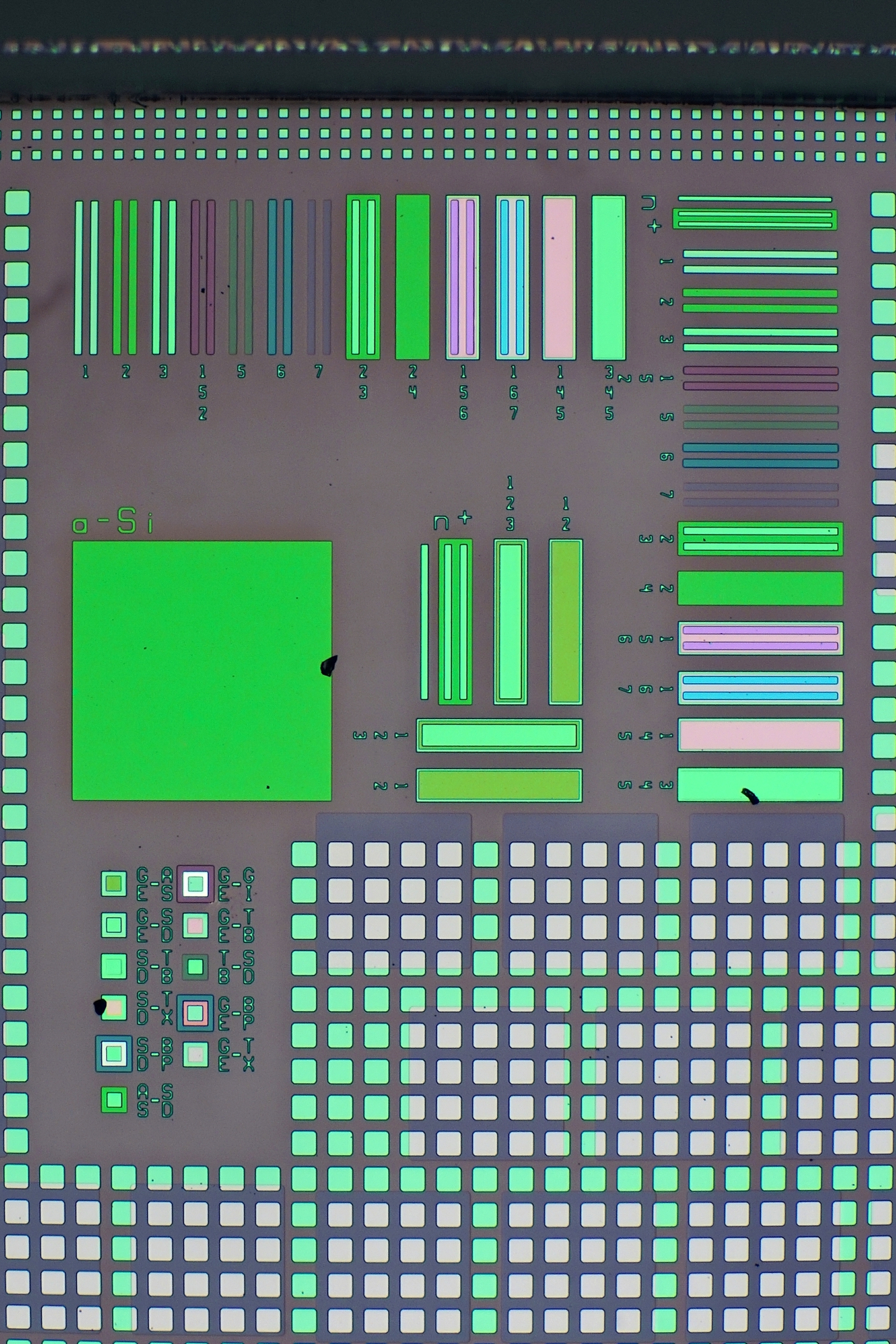Screen dimensions: 896x1344
Task: Select the dark-bordered square labeled TB-SD
Action: (195, 967)
